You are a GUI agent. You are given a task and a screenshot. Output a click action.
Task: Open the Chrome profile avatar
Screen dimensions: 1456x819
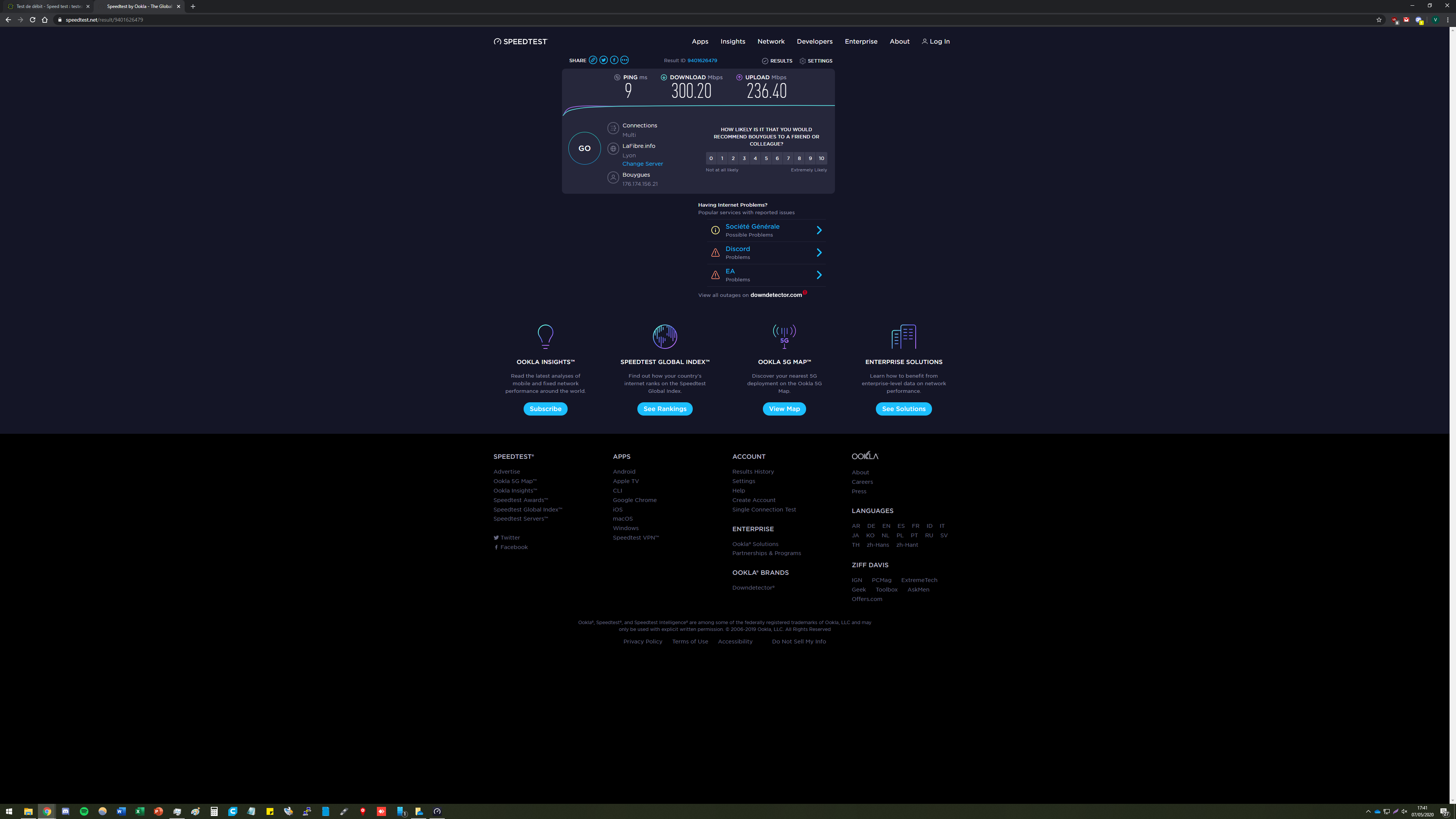point(1435,20)
